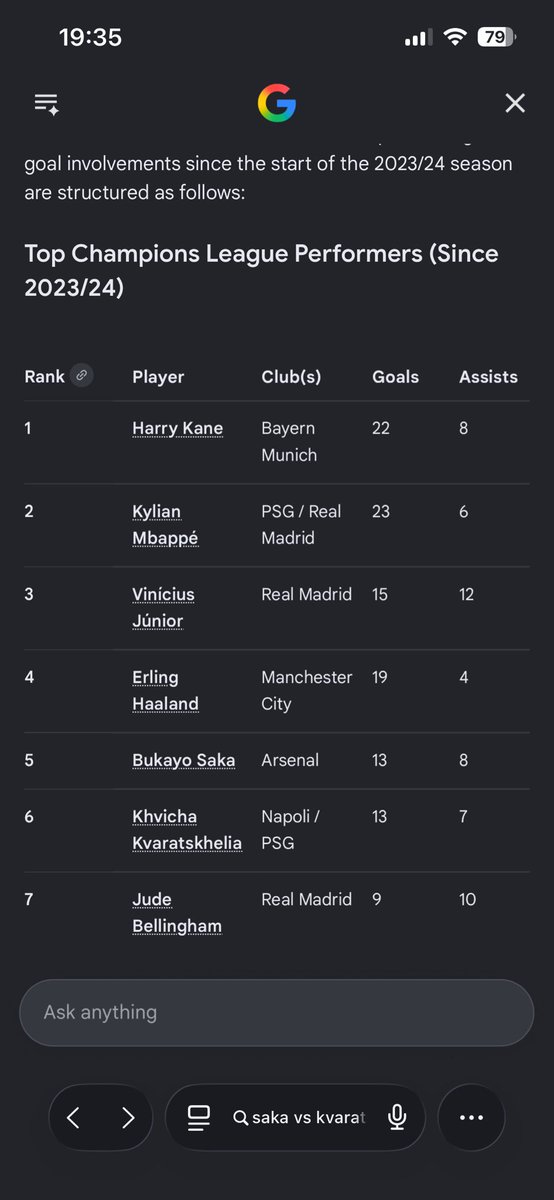Tap the magnifier search icon
Image resolution: width=554 pixels, height=1200 pixels.
[240, 1118]
